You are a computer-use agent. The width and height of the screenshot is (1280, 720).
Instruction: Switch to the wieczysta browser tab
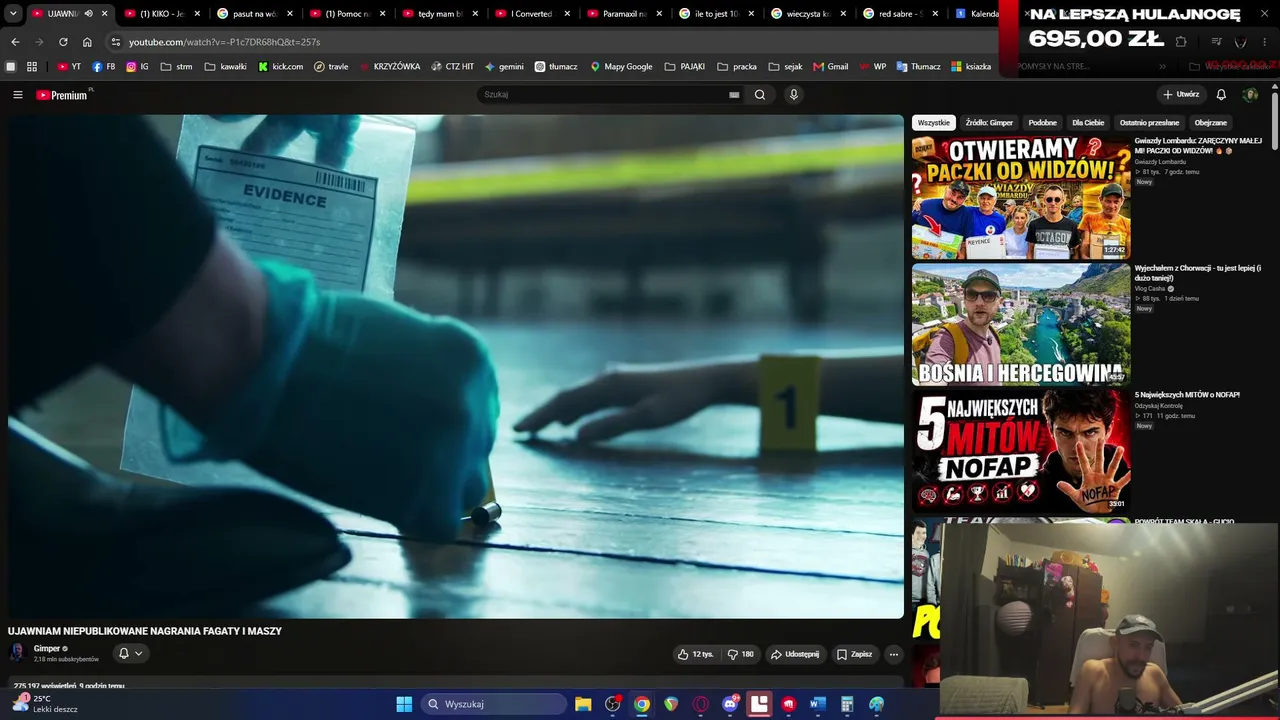[808, 14]
